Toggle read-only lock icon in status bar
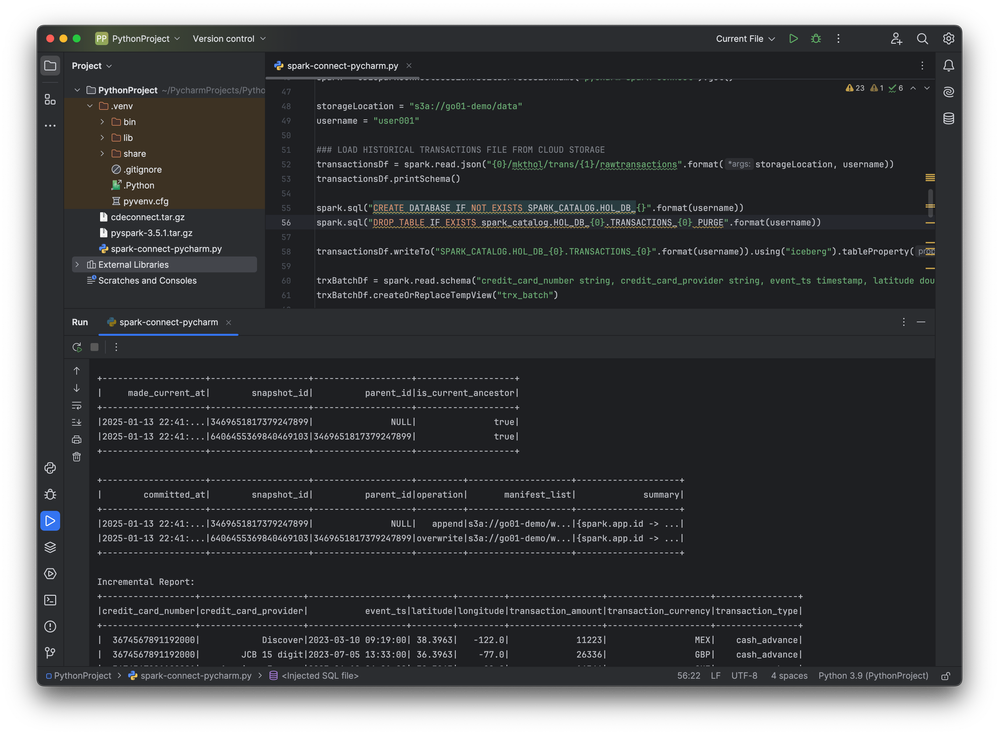The height and width of the screenshot is (735, 999). 946,676
